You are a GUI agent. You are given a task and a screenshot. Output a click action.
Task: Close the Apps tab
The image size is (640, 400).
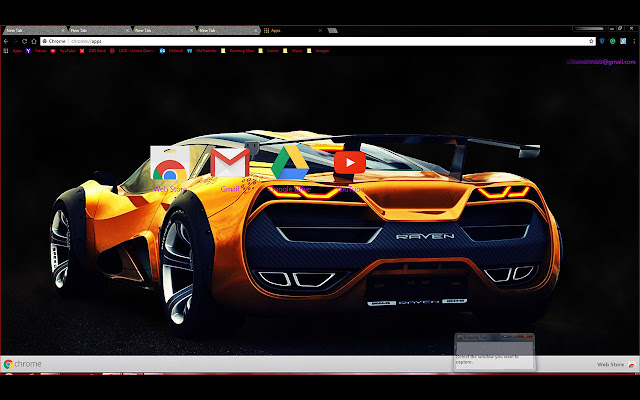click(x=320, y=30)
